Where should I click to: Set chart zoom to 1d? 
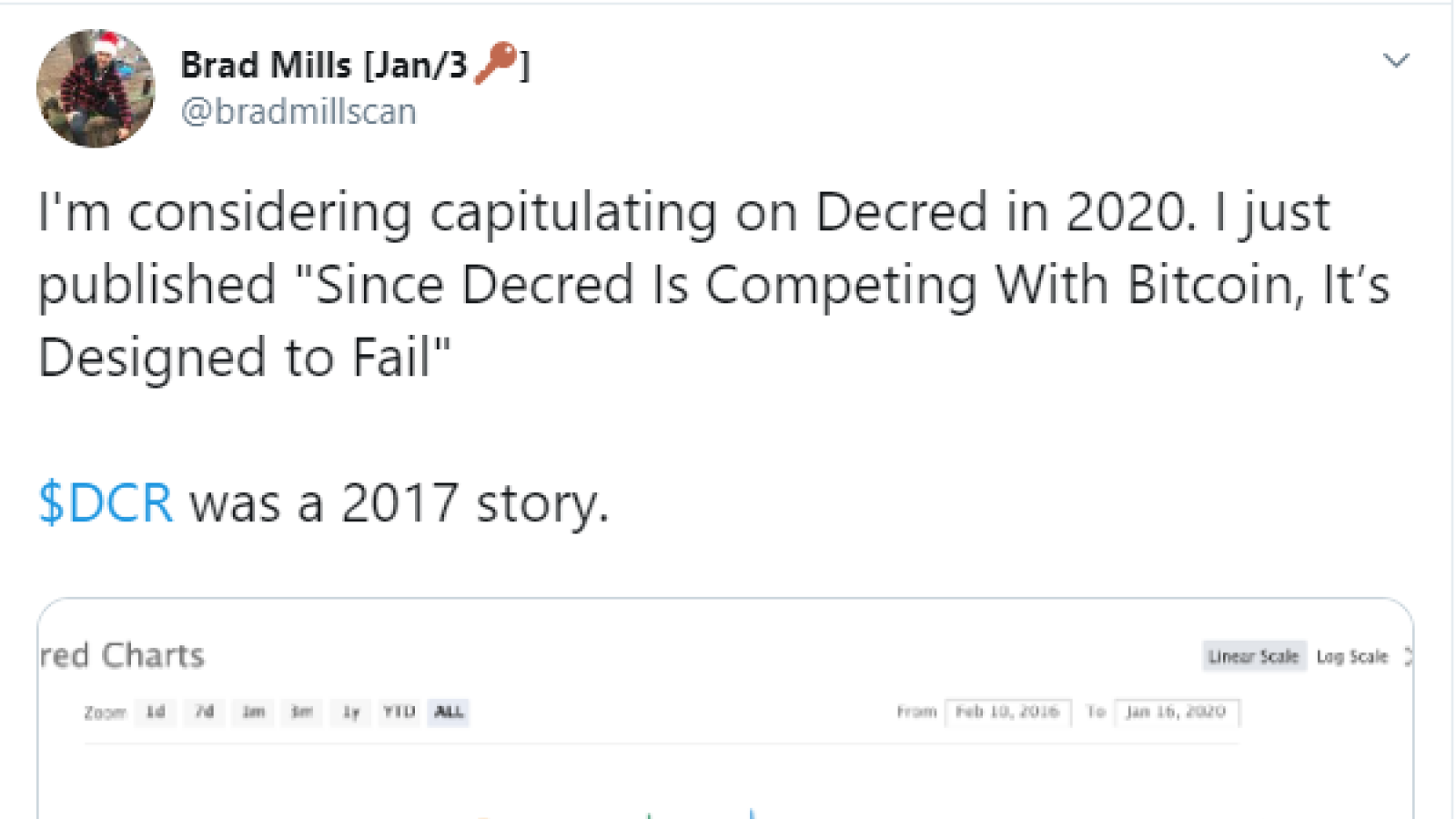coord(156,712)
